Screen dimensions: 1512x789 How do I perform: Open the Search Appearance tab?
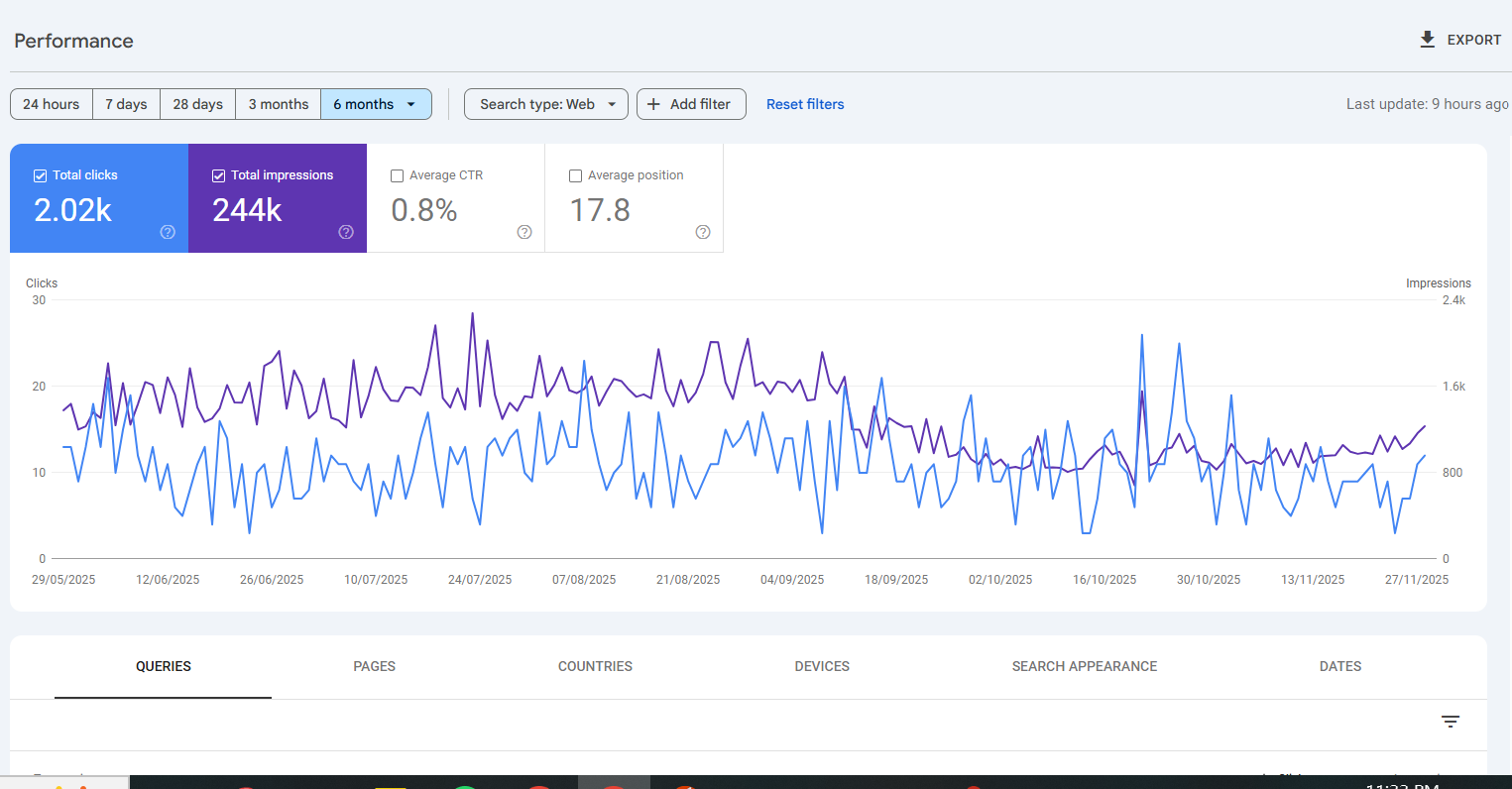pyautogui.click(x=1084, y=666)
